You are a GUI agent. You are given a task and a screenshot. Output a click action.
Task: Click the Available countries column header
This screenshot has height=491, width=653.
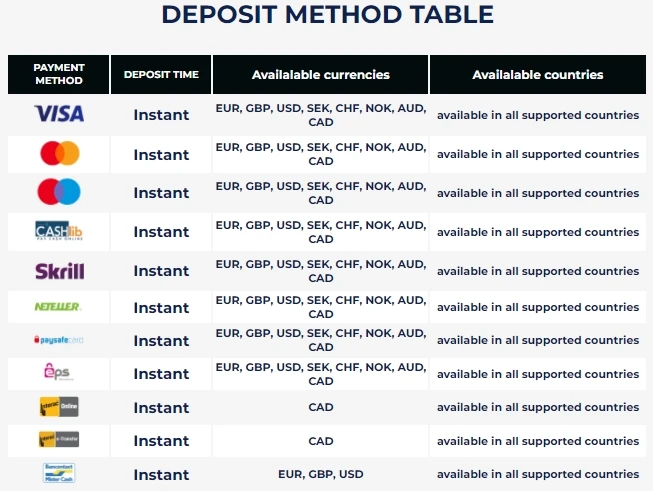tap(538, 74)
